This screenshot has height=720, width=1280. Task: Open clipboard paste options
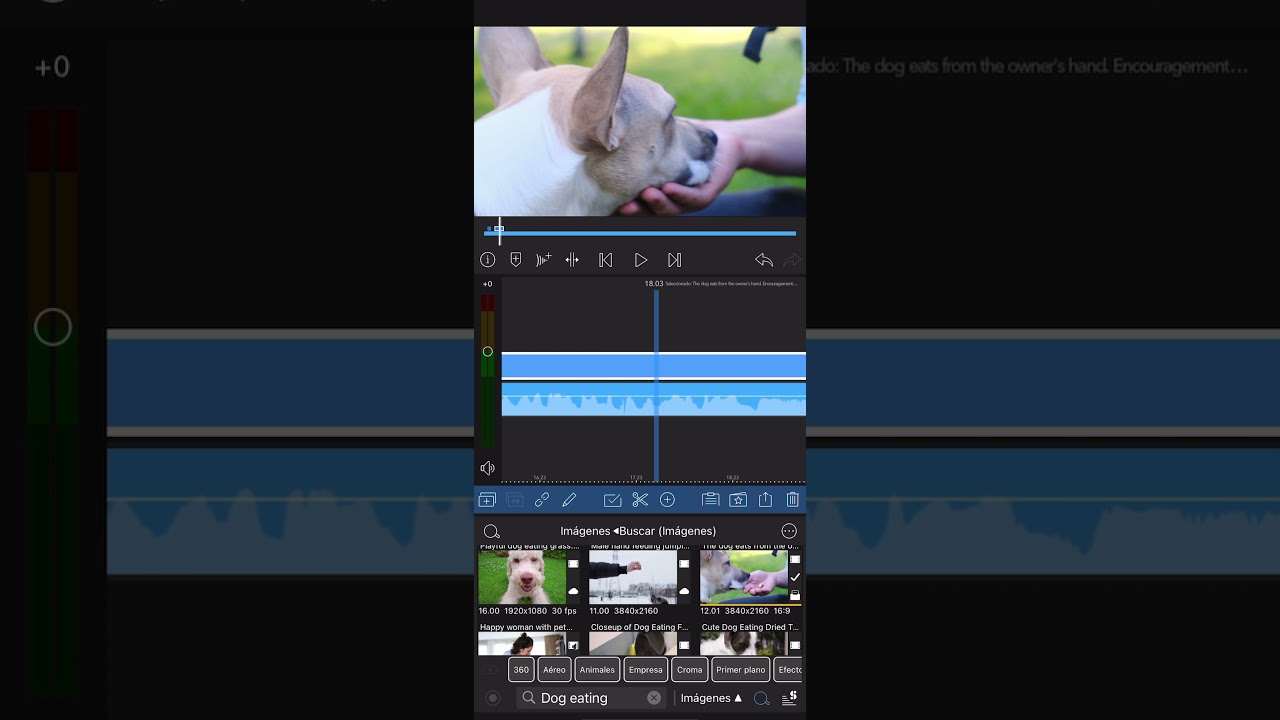tap(711, 500)
